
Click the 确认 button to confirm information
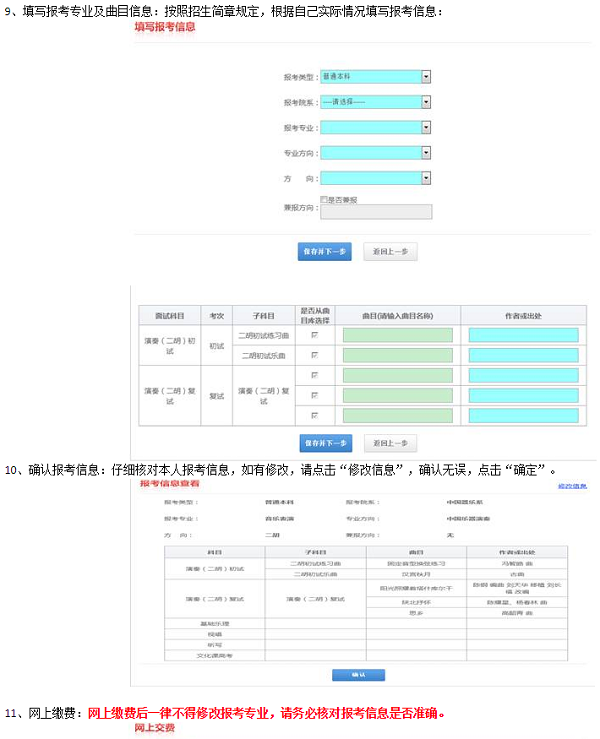pos(357,675)
